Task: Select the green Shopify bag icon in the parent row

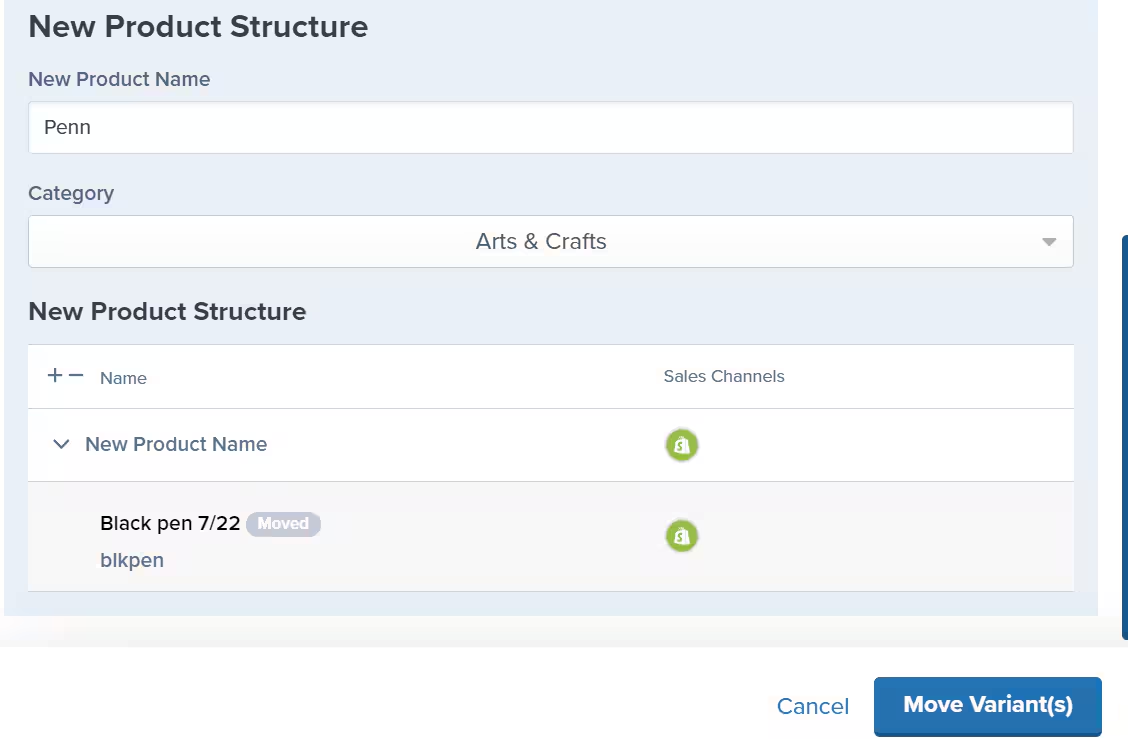Action: pos(681,445)
